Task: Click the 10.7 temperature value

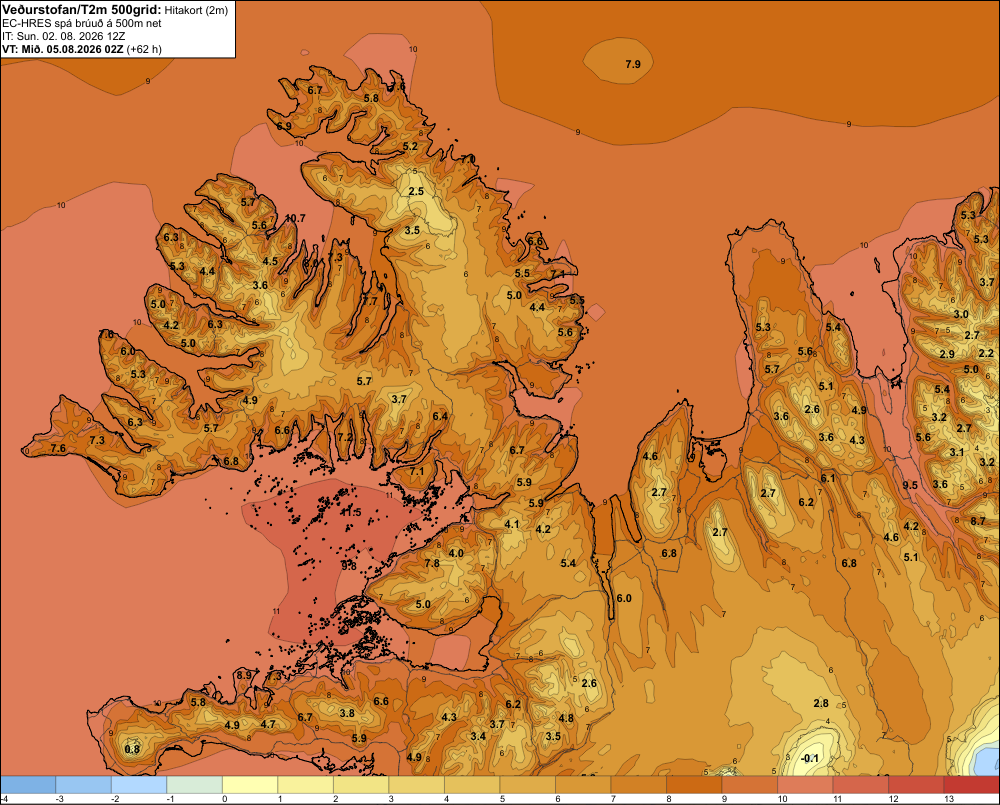Action: click(295, 218)
